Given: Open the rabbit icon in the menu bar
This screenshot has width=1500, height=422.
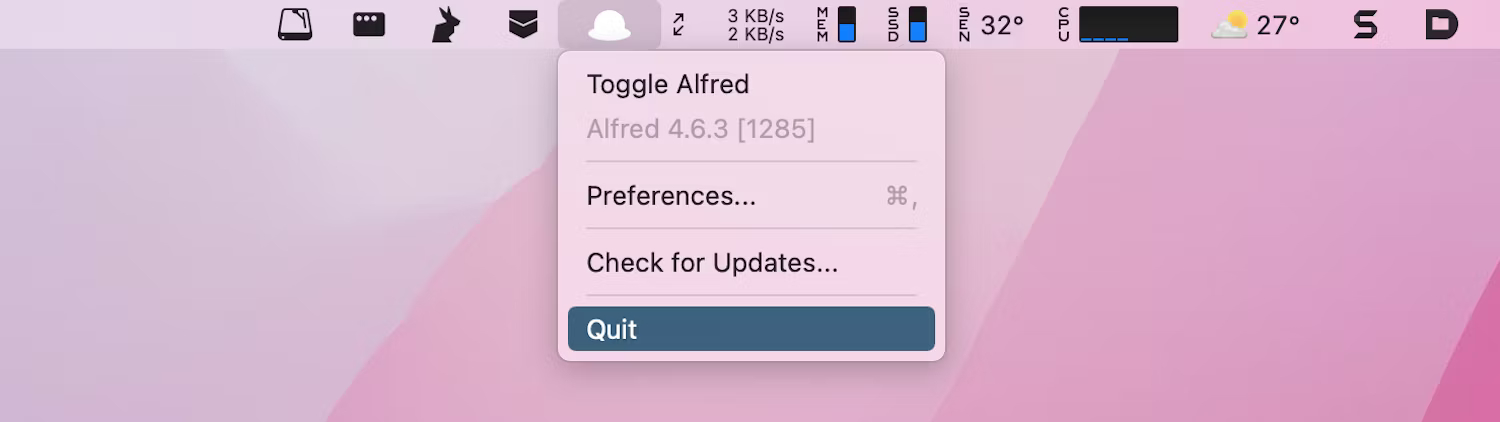Looking at the screenshot, I should click(x=445, y=24).
